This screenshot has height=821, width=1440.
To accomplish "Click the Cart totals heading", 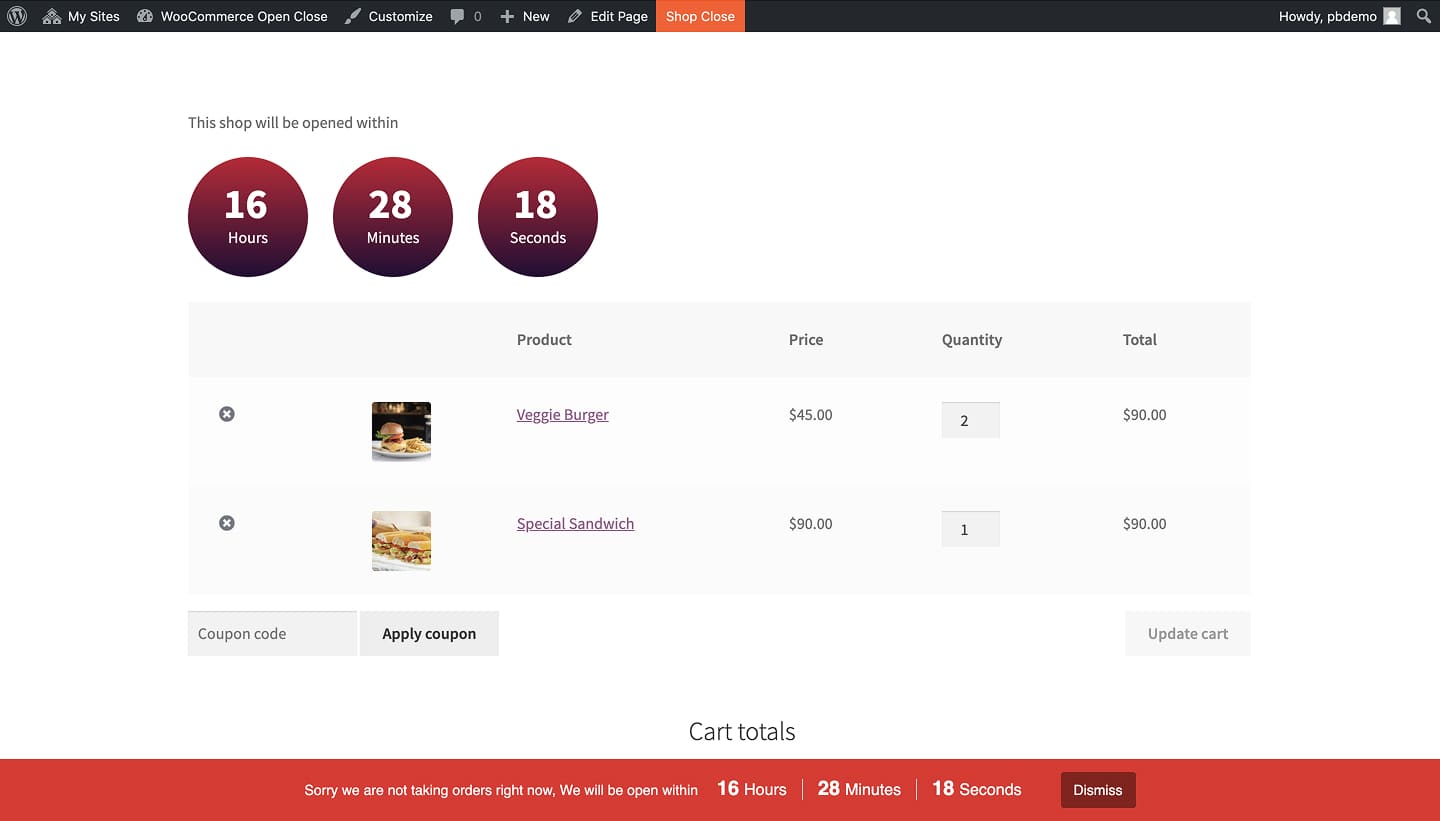I will [742, 732].
